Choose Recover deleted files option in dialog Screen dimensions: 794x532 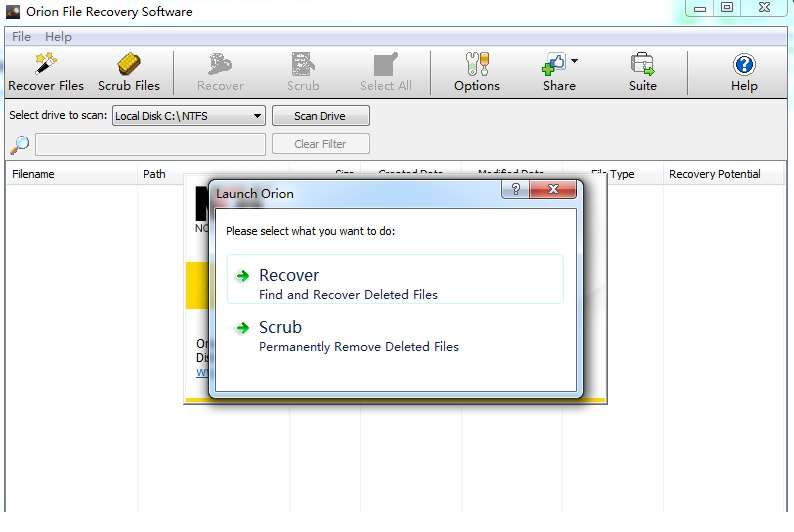click(x=395, y=279)
